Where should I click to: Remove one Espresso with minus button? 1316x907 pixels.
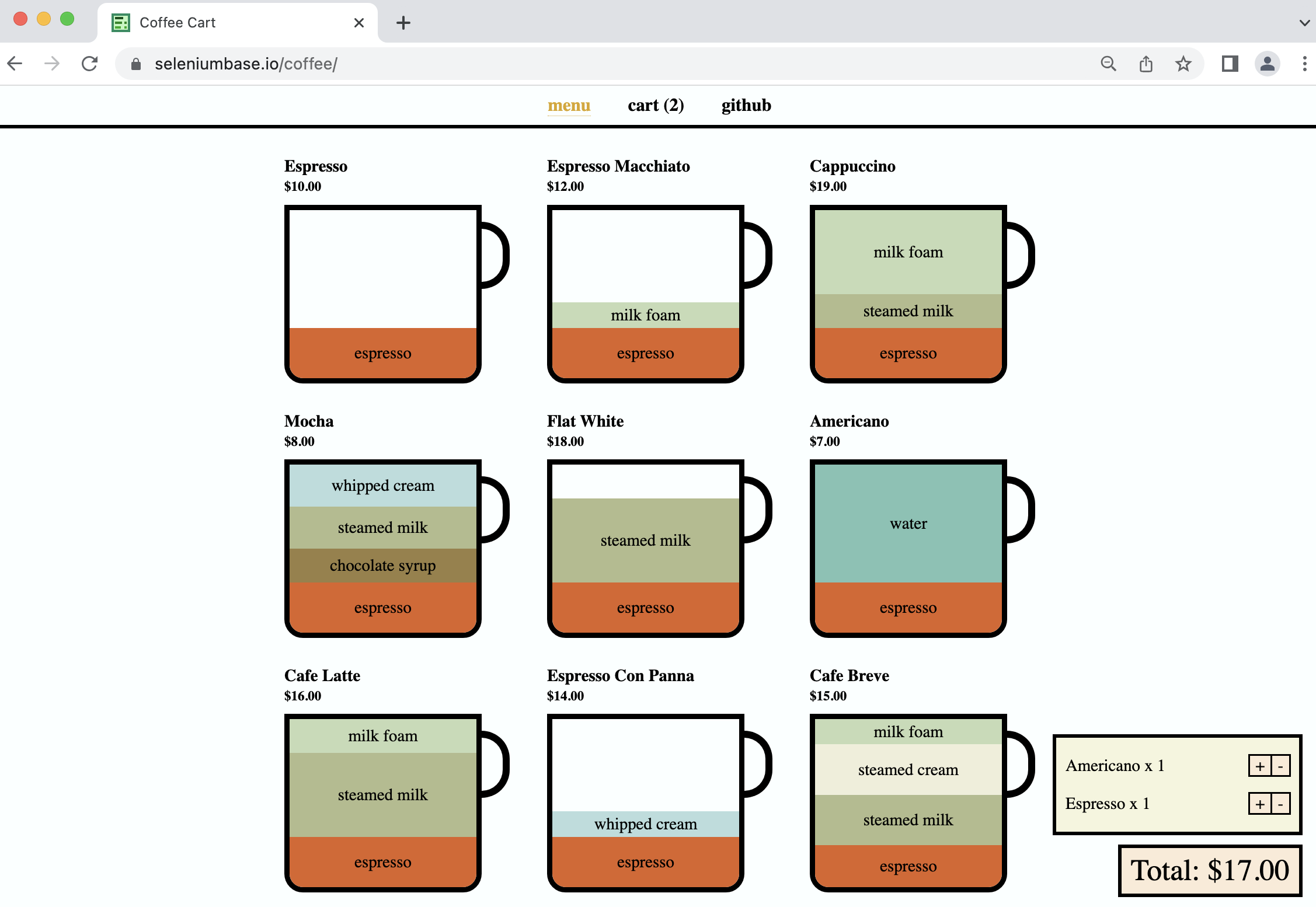[1280, 804]
